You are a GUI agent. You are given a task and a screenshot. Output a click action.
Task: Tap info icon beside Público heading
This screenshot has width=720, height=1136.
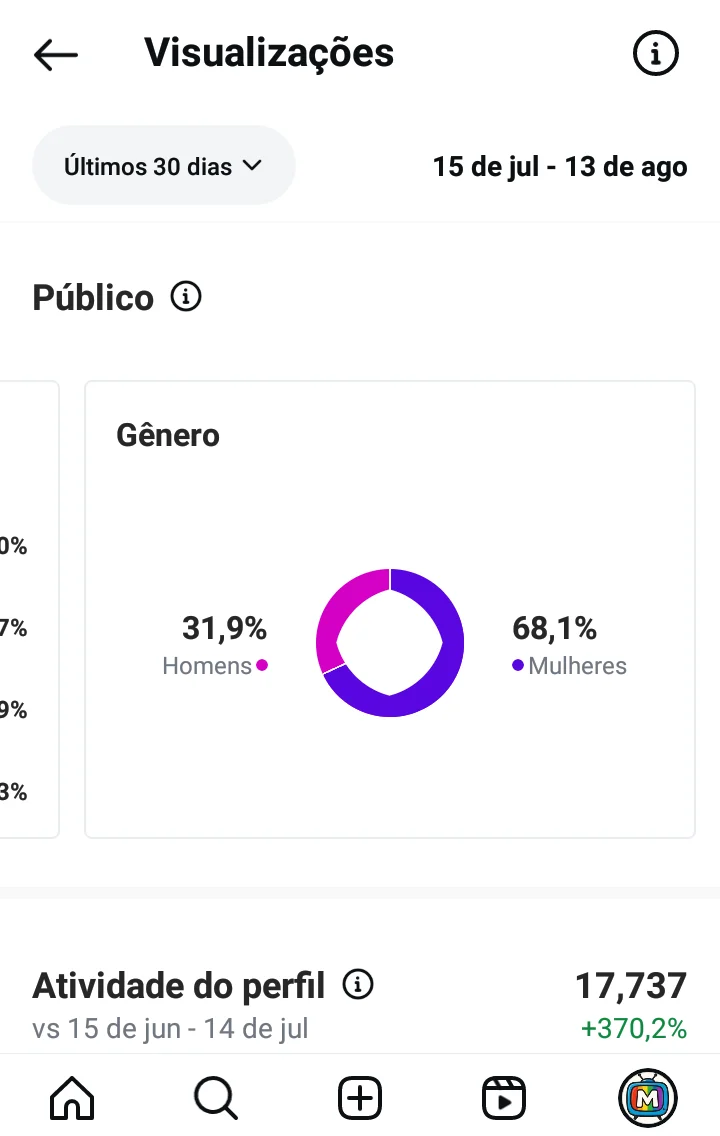pyautogui.click(x=186, y=296)
